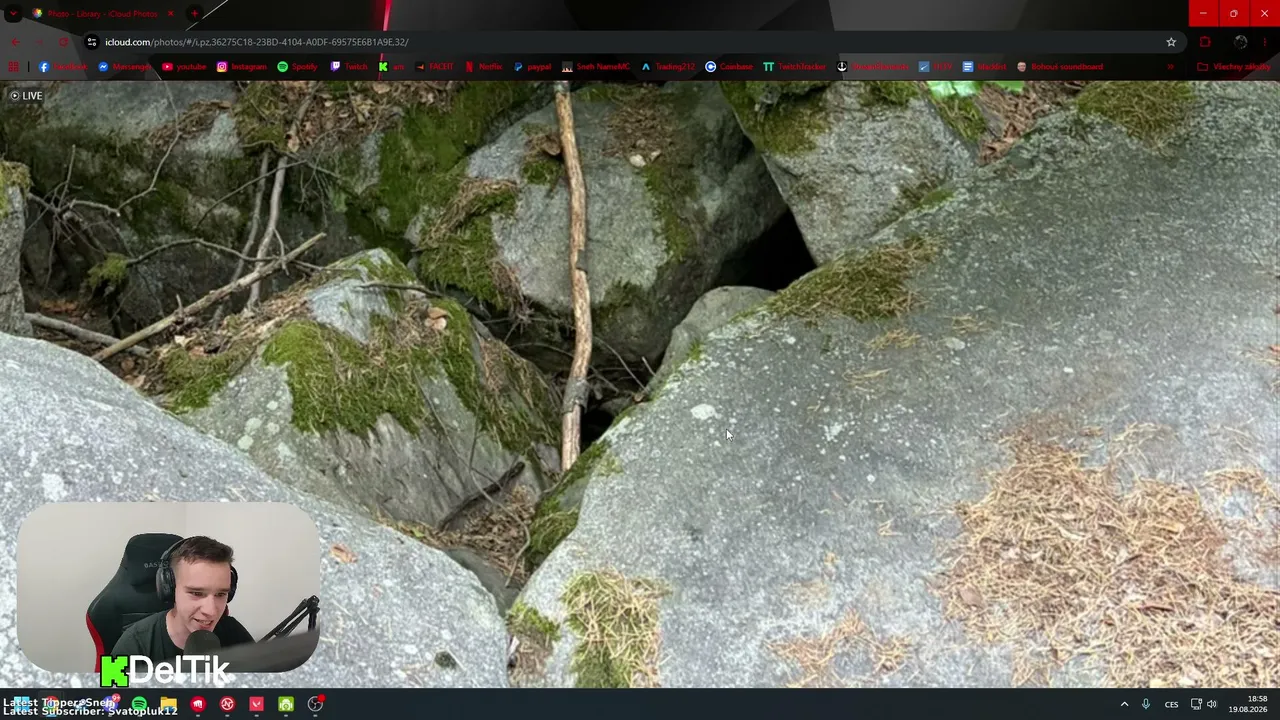Screen dimensions: 1280x720
Task: Open Spotify from the taskbar
Action: coord(139,704)
